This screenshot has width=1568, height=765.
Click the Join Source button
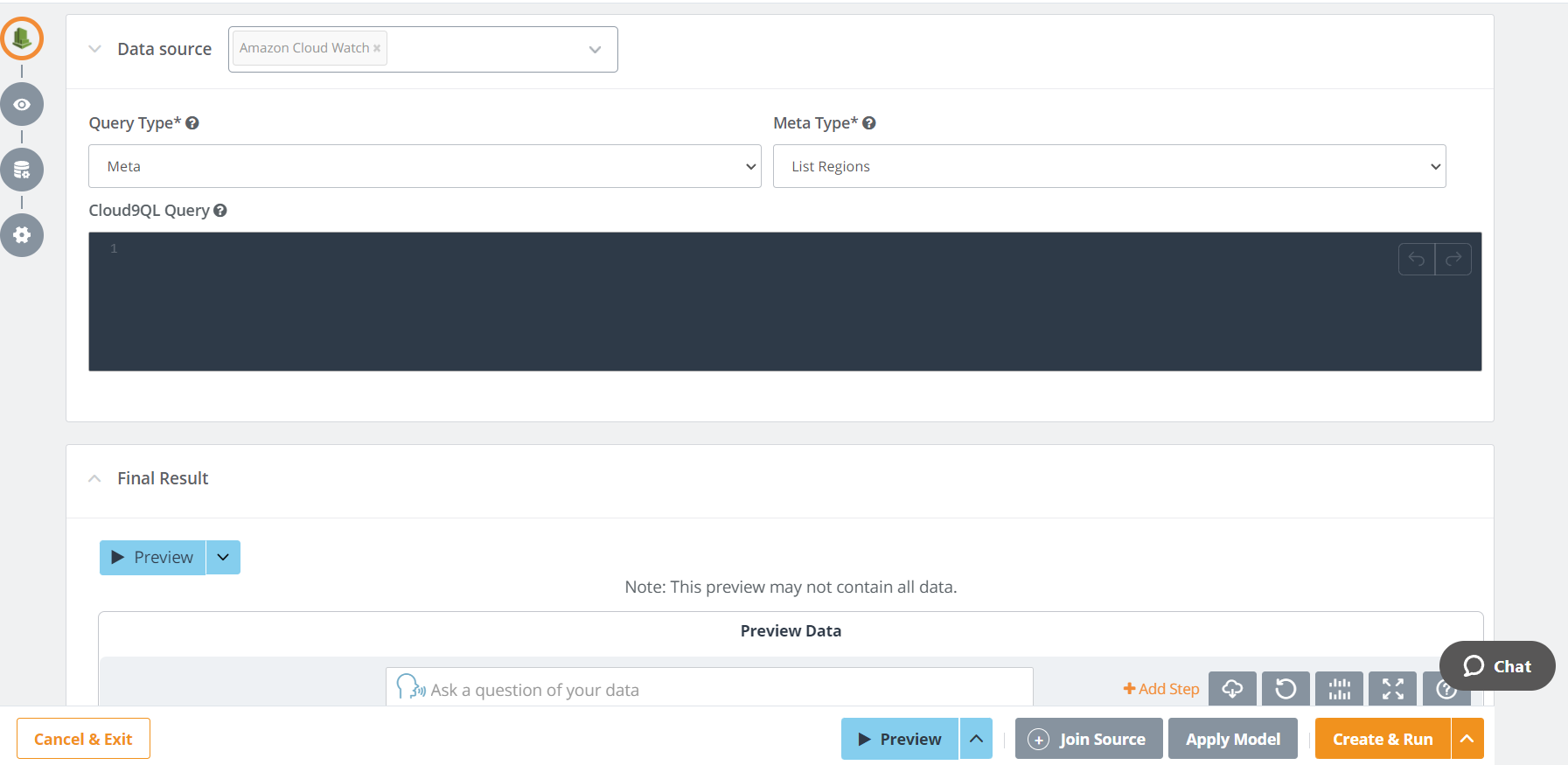coord(1089,739)
